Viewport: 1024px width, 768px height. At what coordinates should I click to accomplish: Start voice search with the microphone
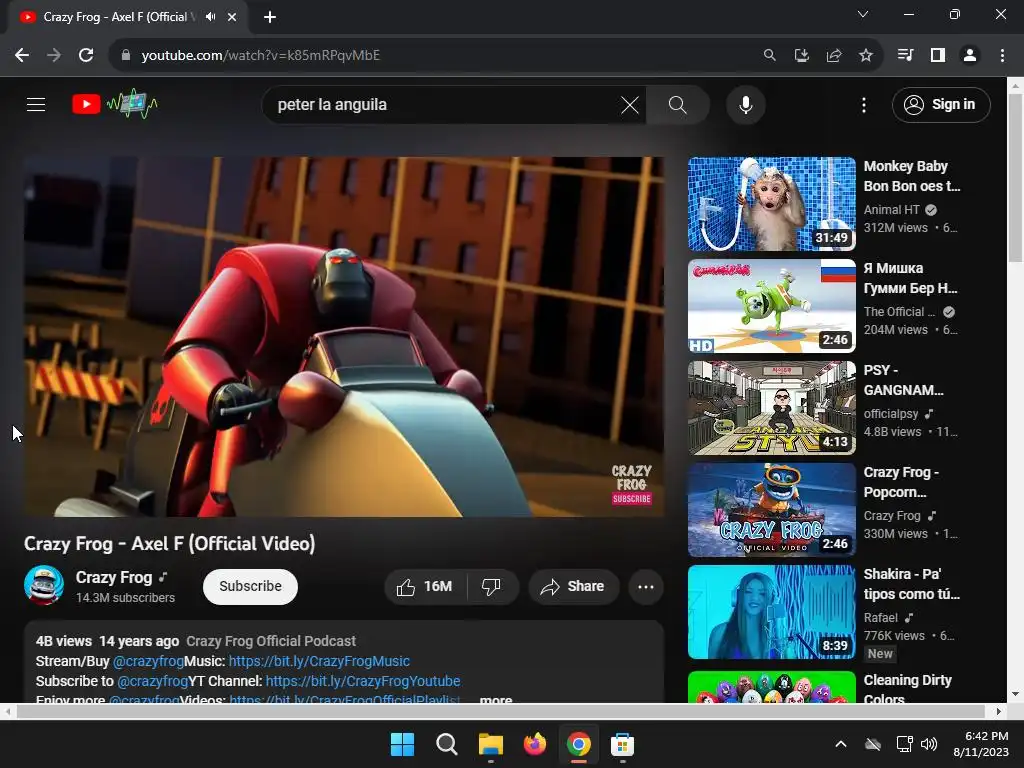[x=745, y=104]
